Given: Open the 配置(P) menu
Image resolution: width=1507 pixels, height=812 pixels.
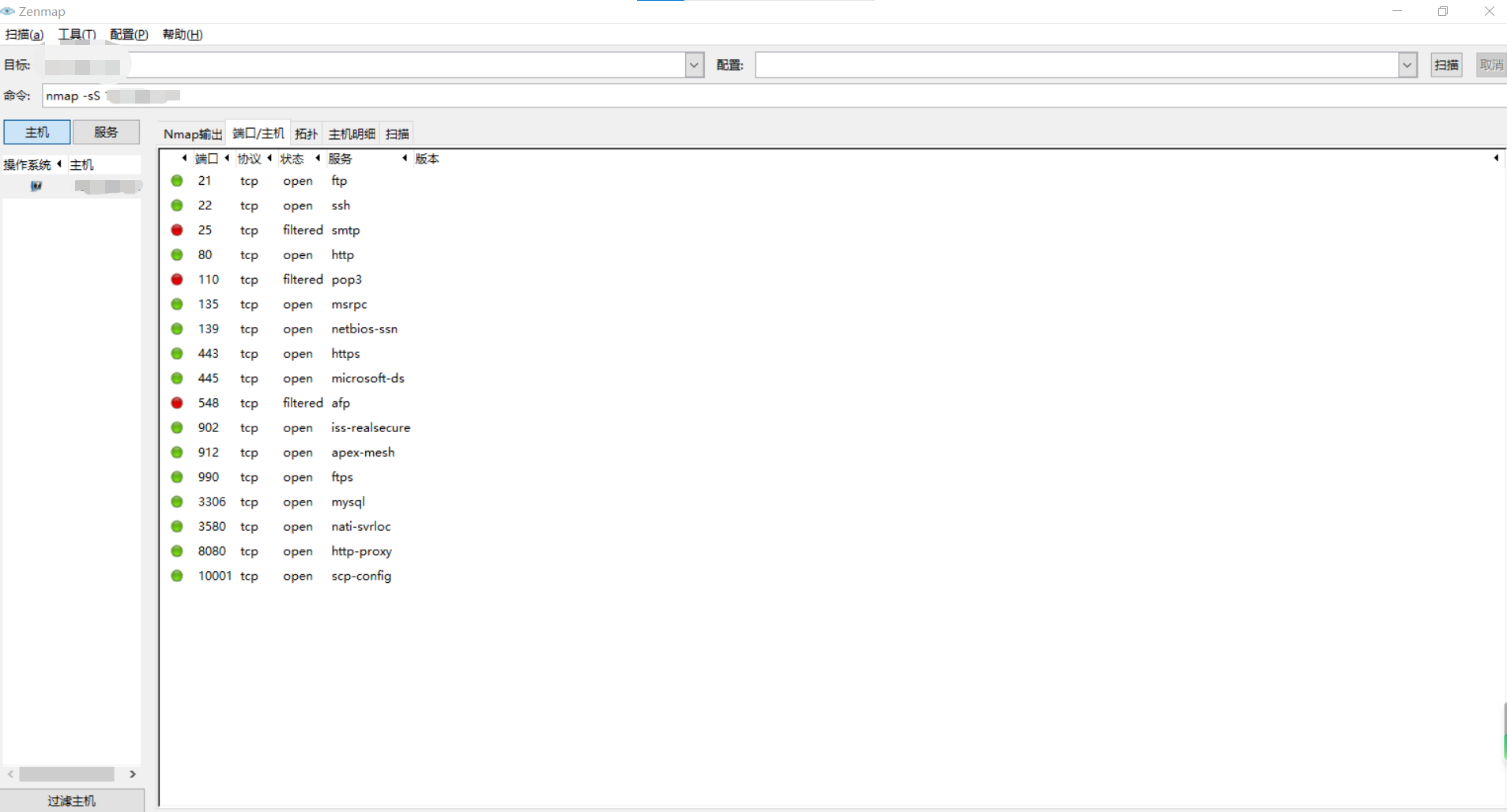Looking at the screenshot, I should click(129, 34).
